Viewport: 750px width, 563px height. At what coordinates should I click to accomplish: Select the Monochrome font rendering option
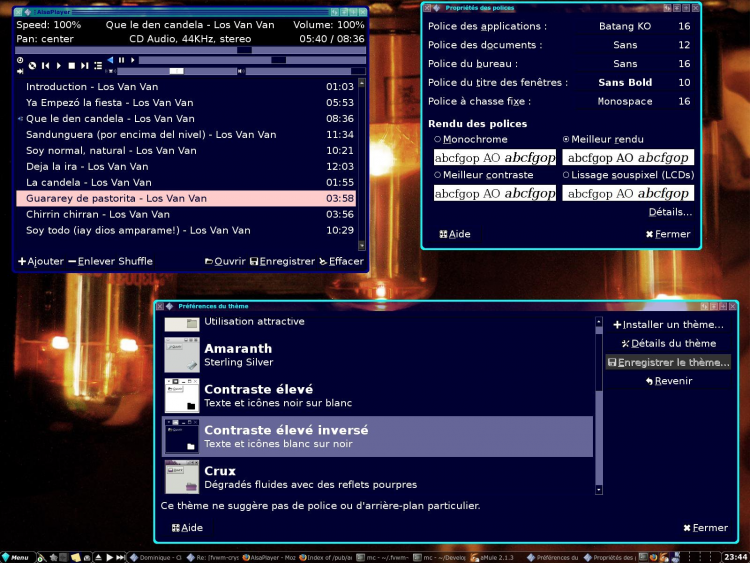click(x=438, y=139)
